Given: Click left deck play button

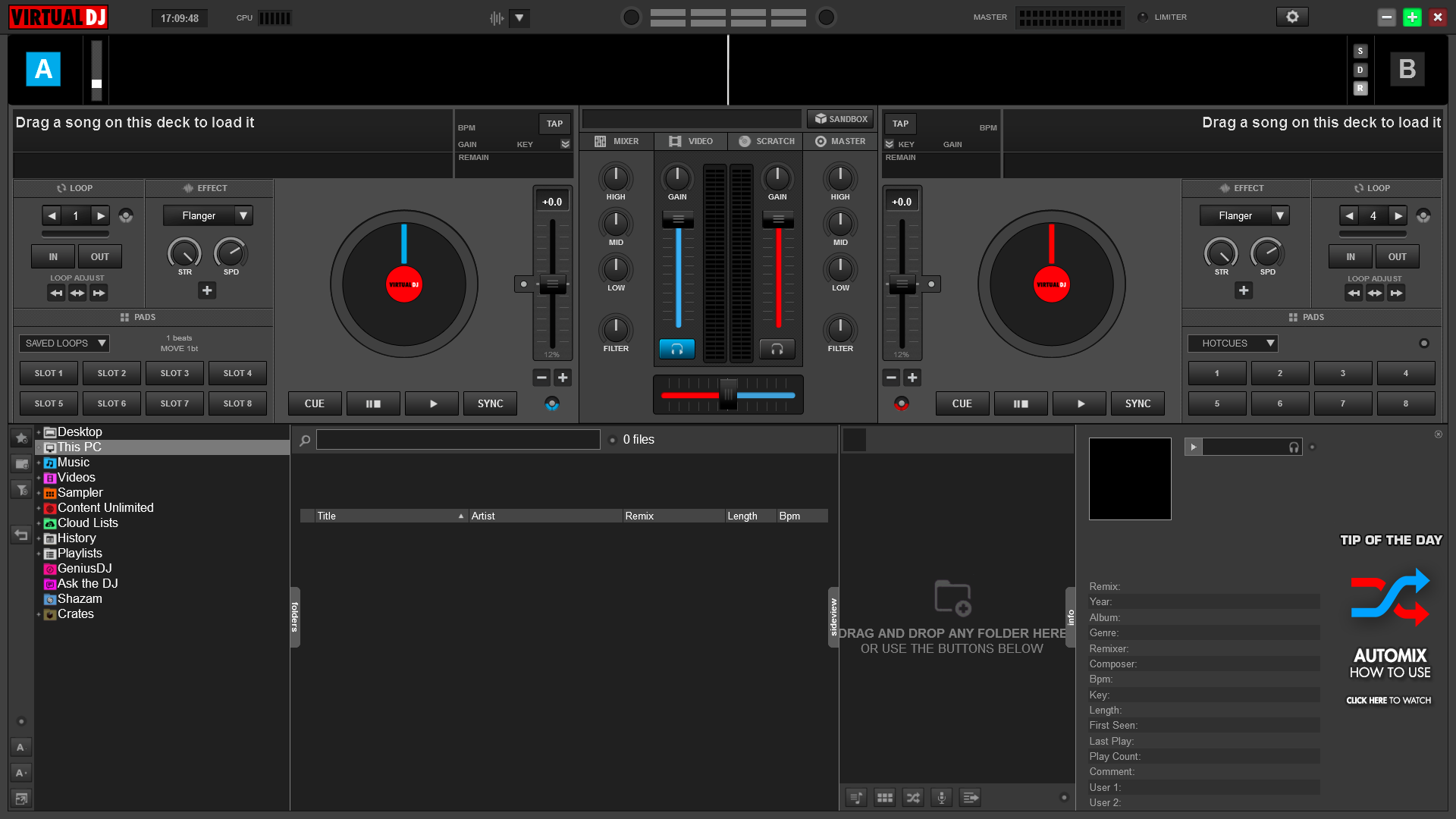Looking at the screenshot, I should (432, 403).
